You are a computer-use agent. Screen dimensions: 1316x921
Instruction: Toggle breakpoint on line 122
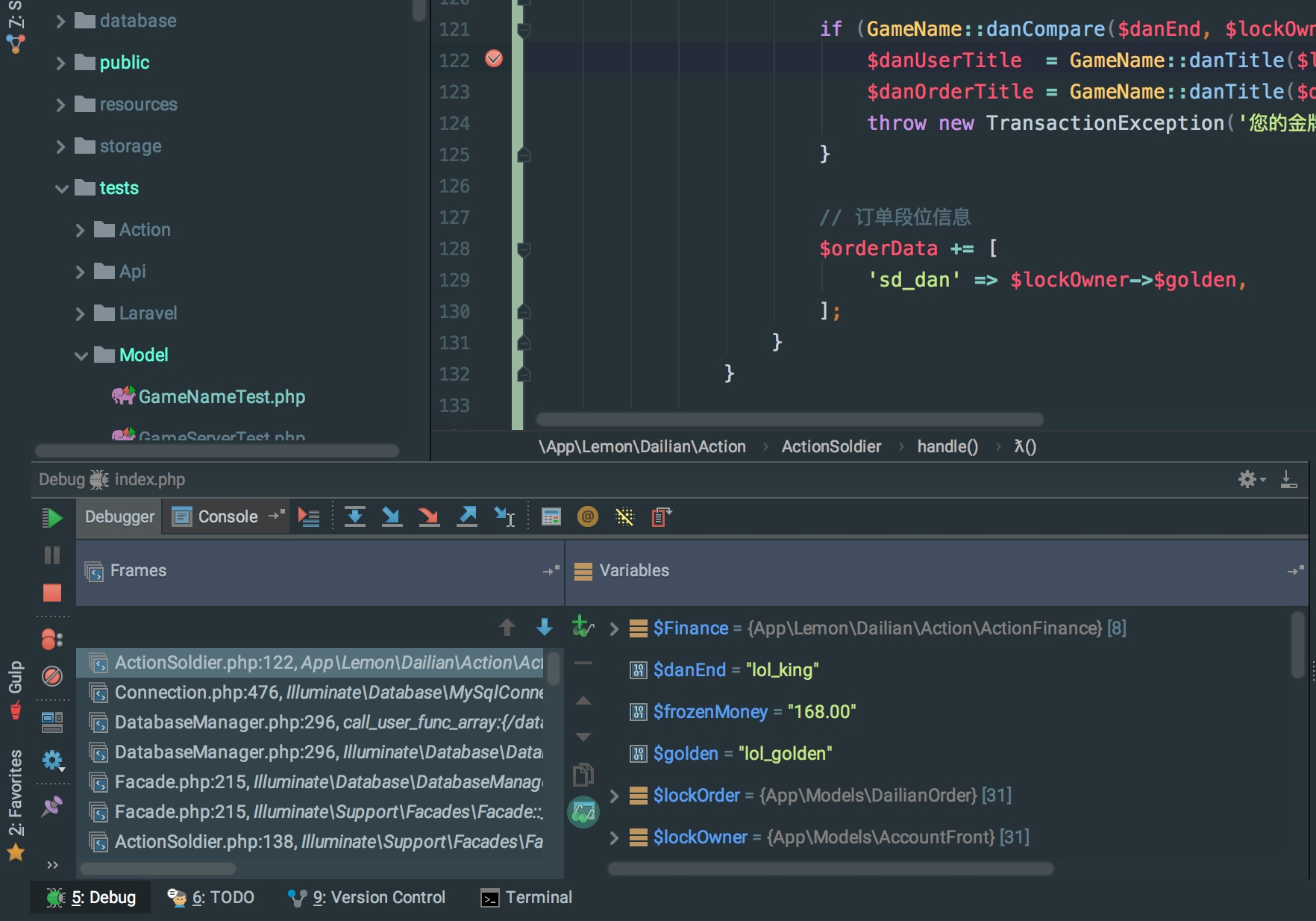494,58
